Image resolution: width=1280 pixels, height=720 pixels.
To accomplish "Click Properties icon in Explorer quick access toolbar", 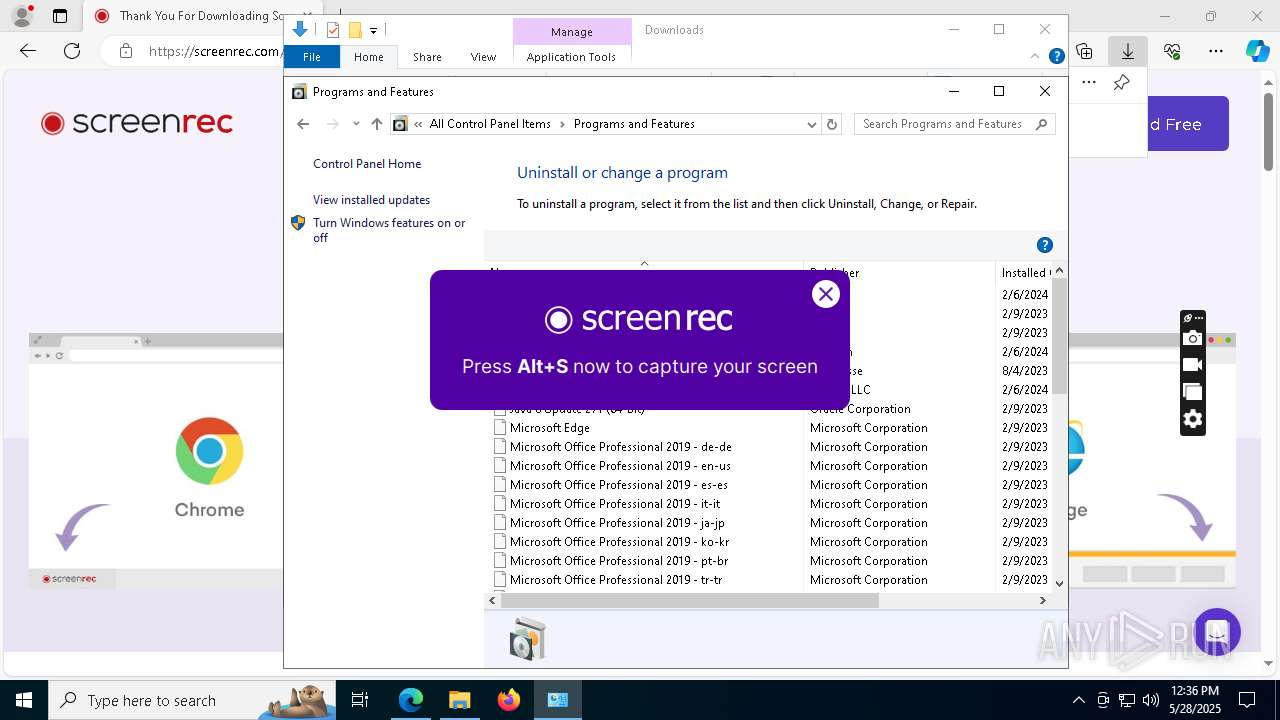I will (333, 30).
